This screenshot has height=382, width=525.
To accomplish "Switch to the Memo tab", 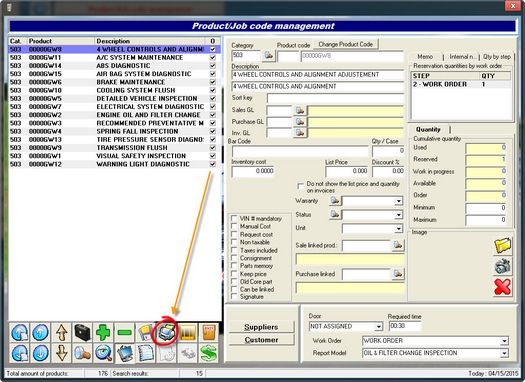I will tap(425, 57).
